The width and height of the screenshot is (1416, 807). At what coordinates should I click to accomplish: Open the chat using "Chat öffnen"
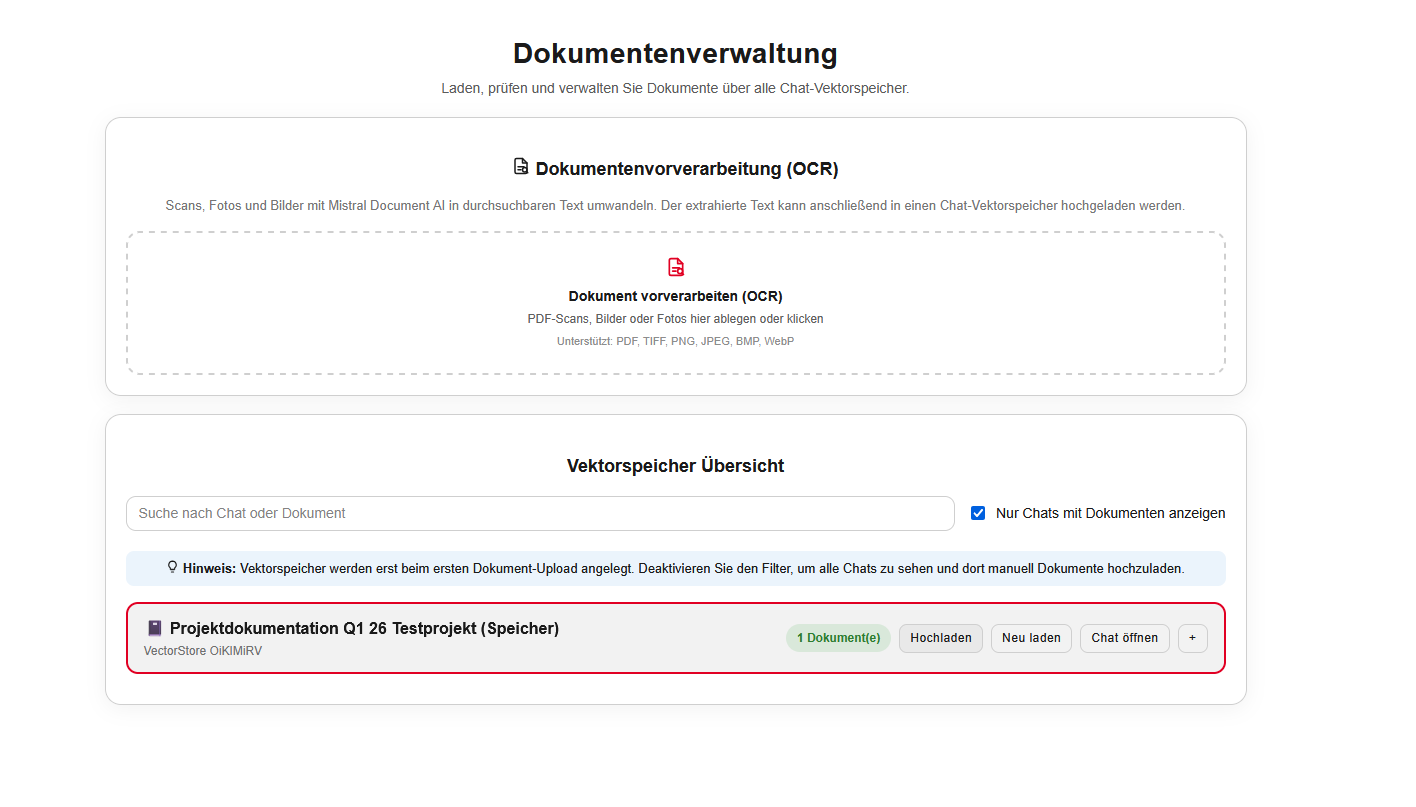tap(1124, 638)
